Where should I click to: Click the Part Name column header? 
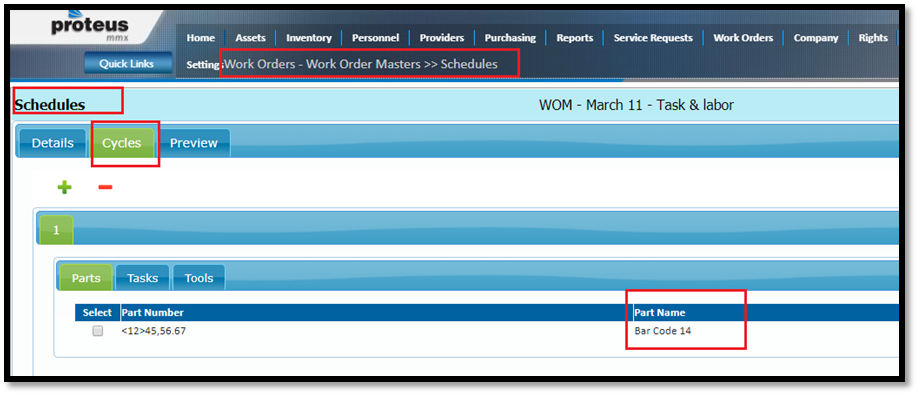point(659,312)
